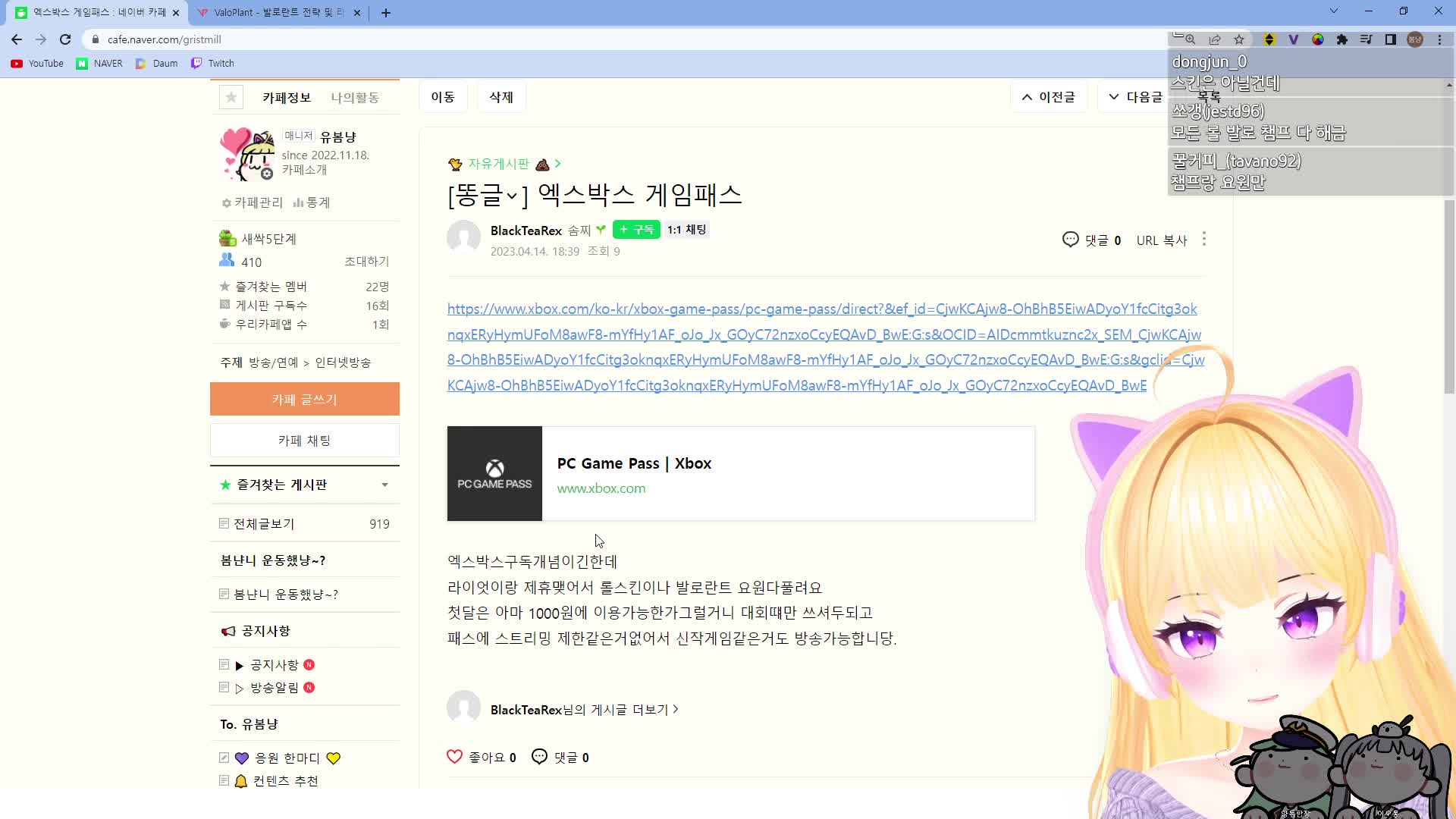Image resolution: width=1456 pixels, height=819 pixels.
Task: Click the 카페소개 link
Action: point(304,170)
